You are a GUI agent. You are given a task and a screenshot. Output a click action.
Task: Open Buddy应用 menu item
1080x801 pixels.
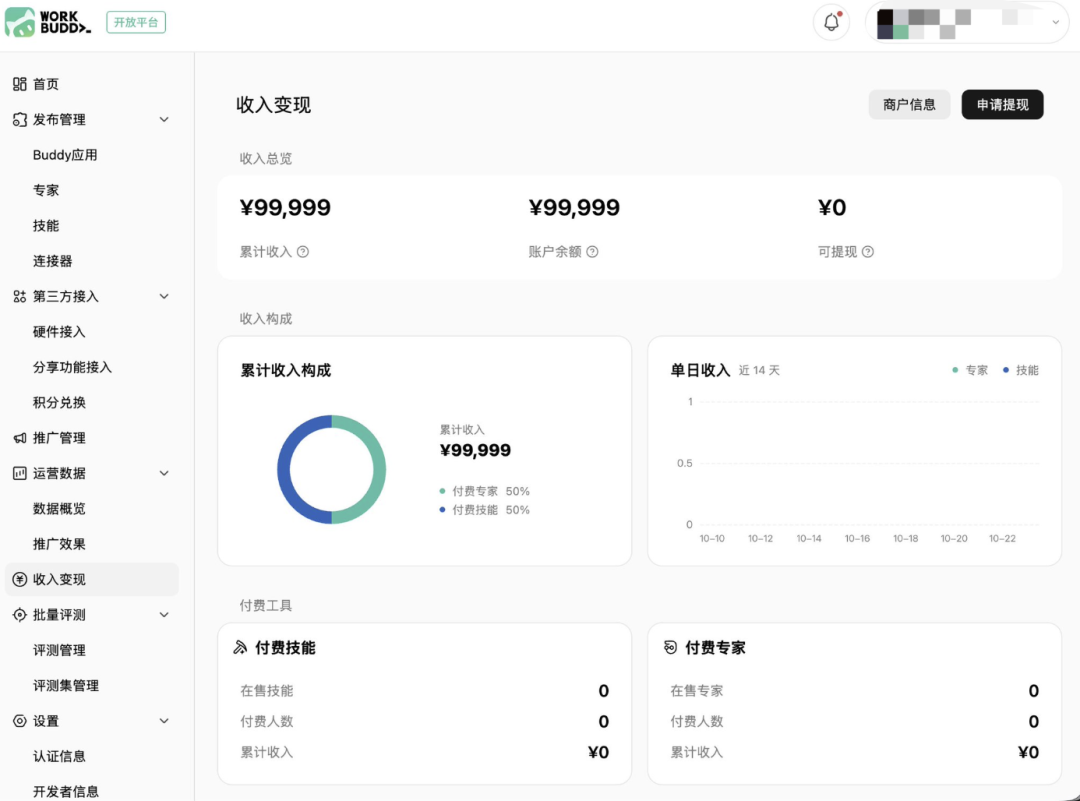coord(65,155)
